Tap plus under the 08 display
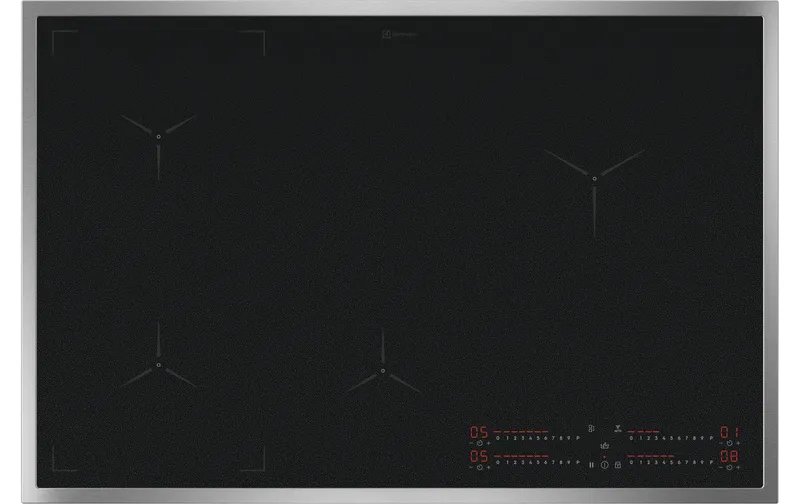 (738, 467)
